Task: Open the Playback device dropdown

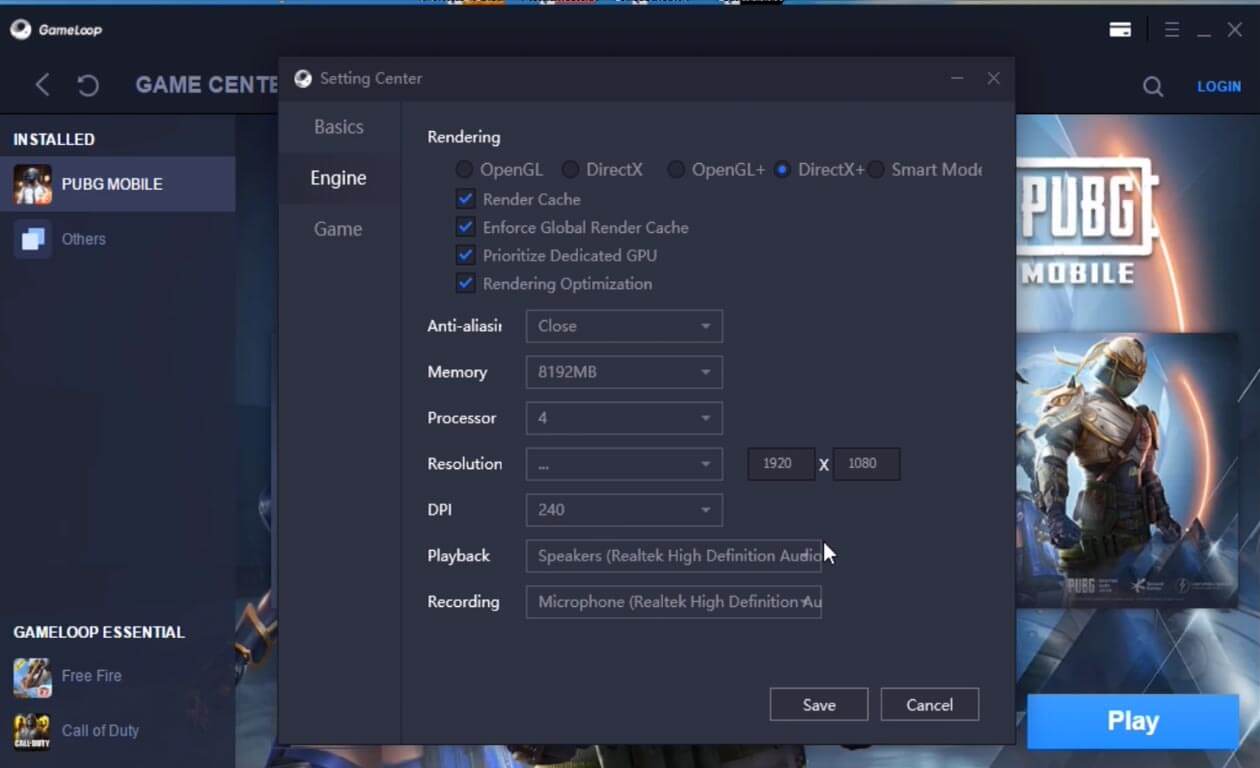Action: coord(674,556)
